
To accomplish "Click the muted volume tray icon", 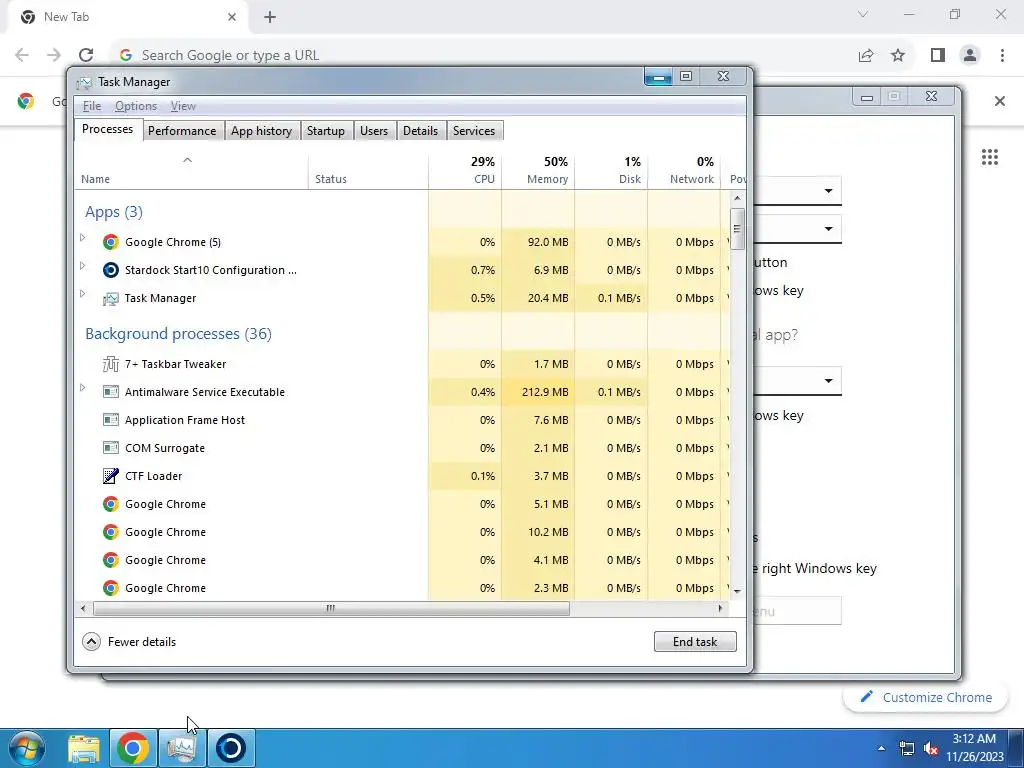I will point(931,748).
